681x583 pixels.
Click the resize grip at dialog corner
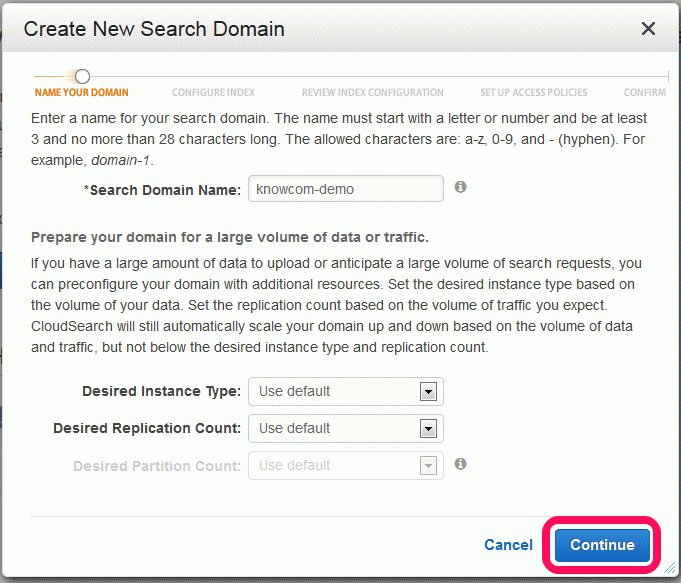coord(670,566)
